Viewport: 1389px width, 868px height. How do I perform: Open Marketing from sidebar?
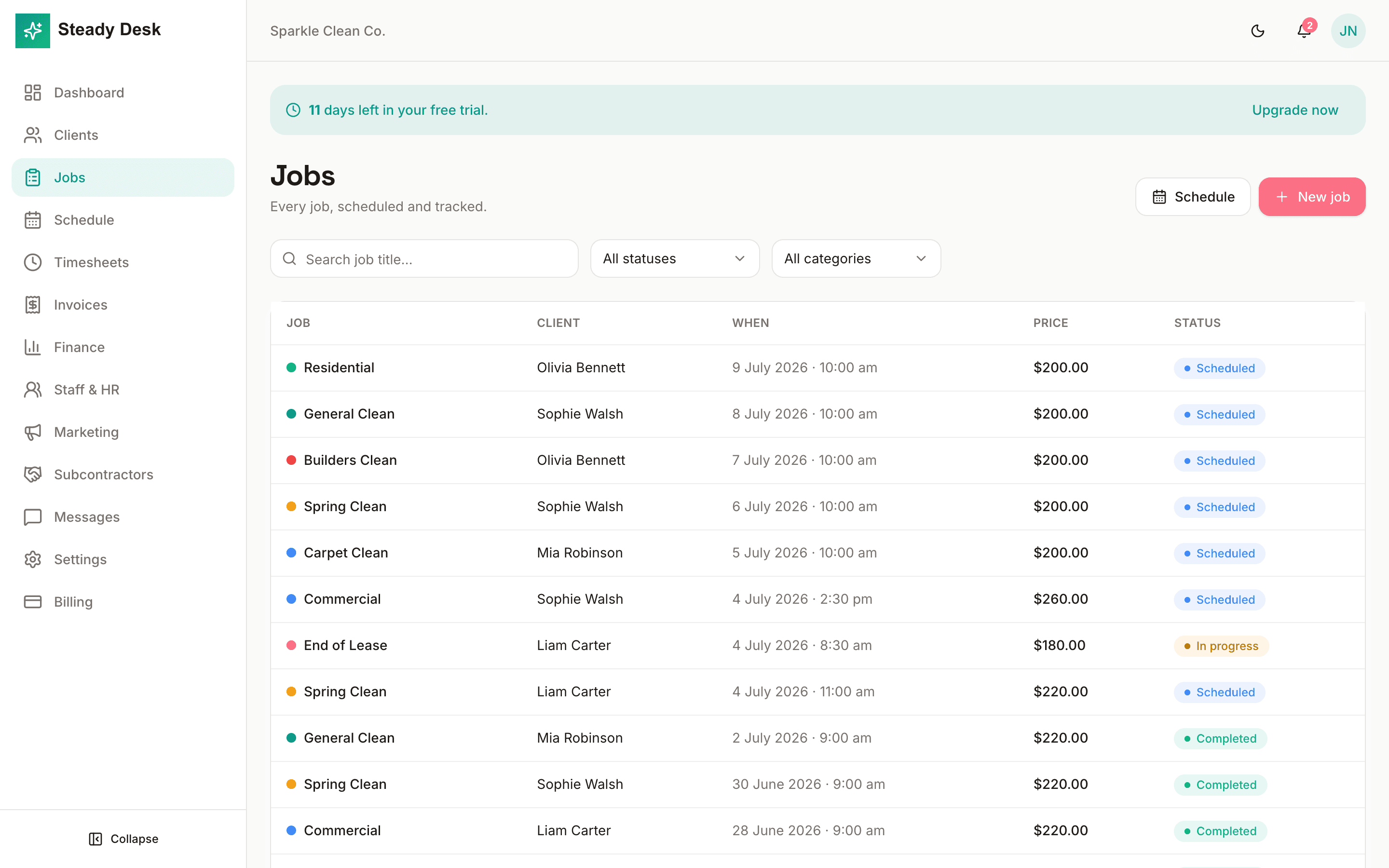123,432
